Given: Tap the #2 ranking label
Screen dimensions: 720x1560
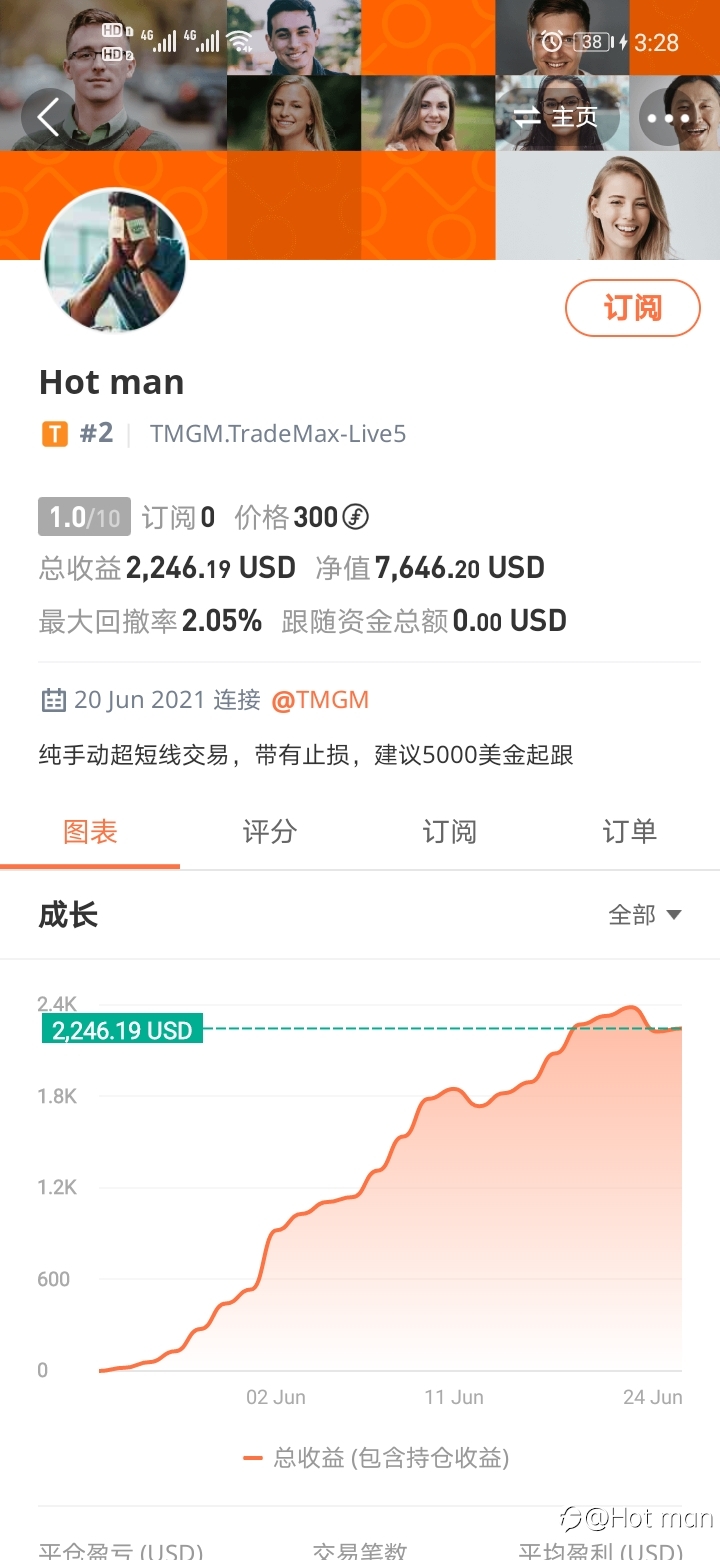Looking at the screenshot, I should [96, 434].
